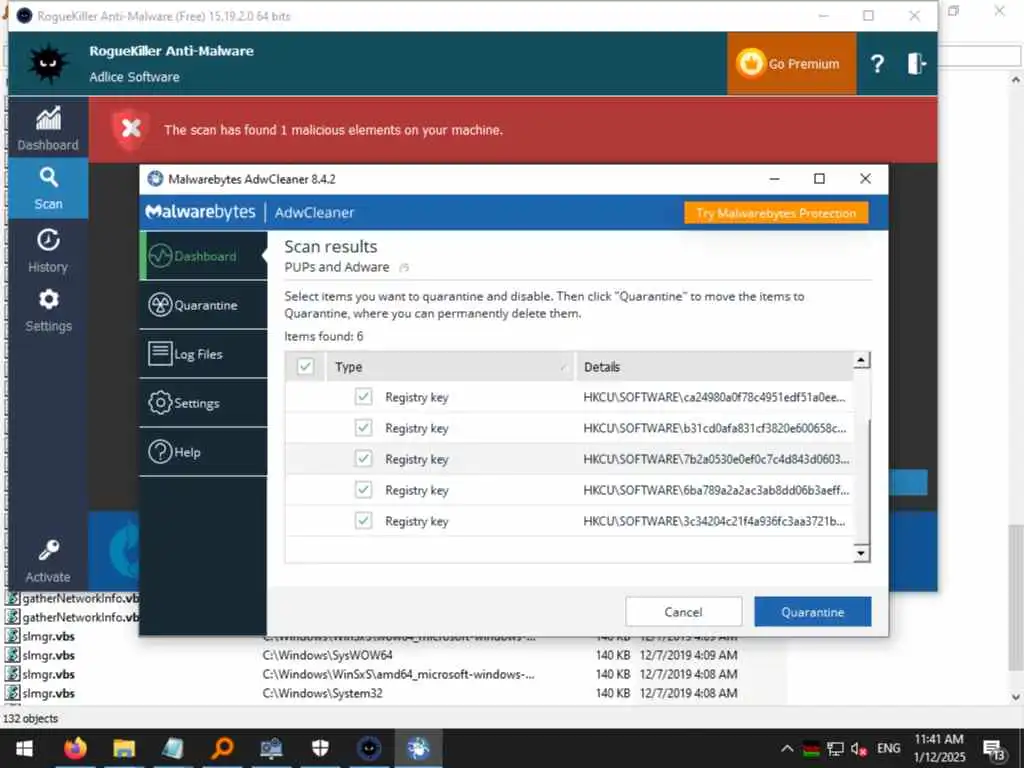Viewport: 1024px width, 768px height.
Task: Uncheck registry key 6ba789a2a2ac entry
Action: pyautogui.click(x=364, y=490)
